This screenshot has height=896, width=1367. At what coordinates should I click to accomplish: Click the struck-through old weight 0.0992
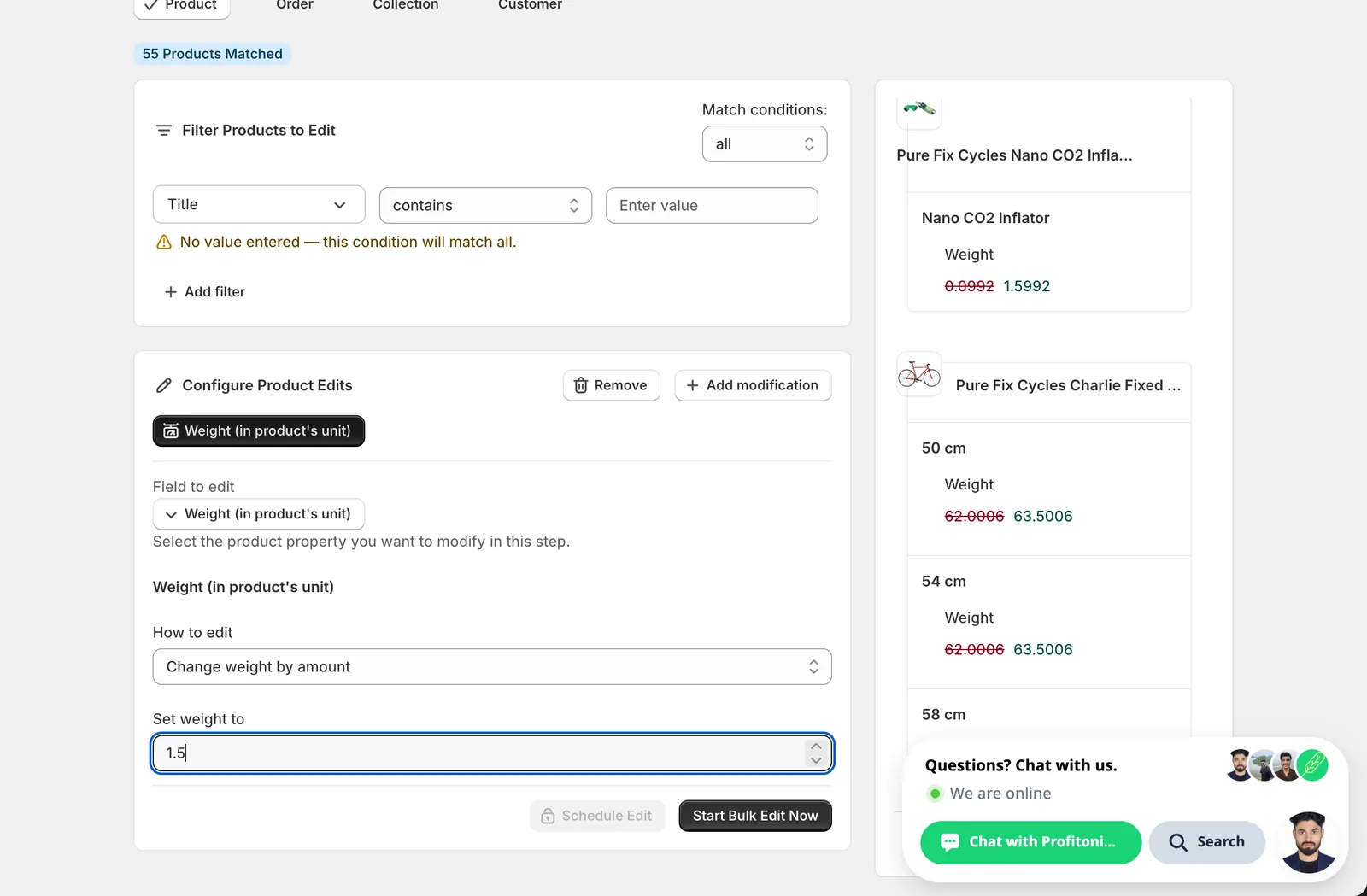969,286
